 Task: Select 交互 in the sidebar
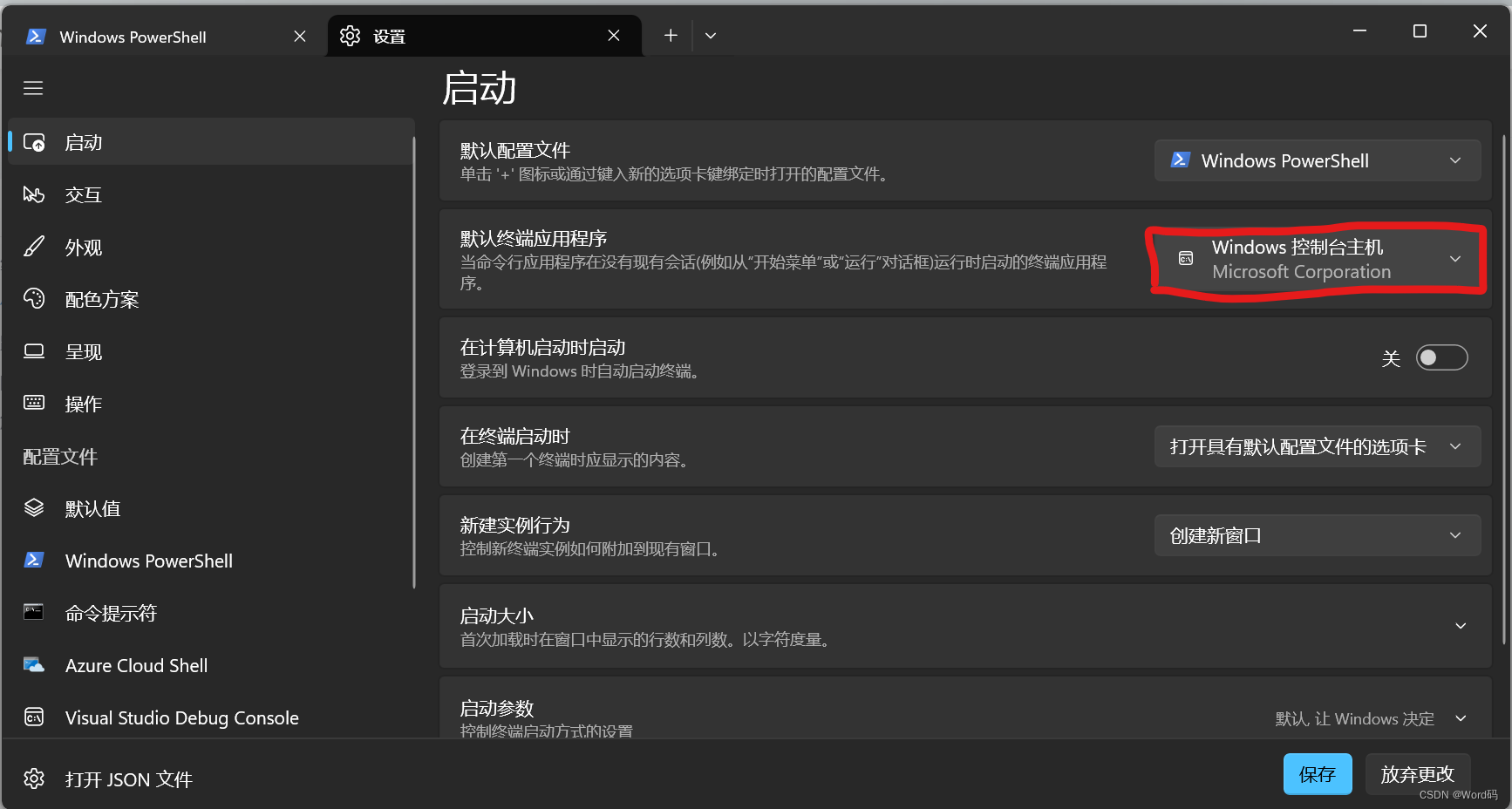click(211, 194)
